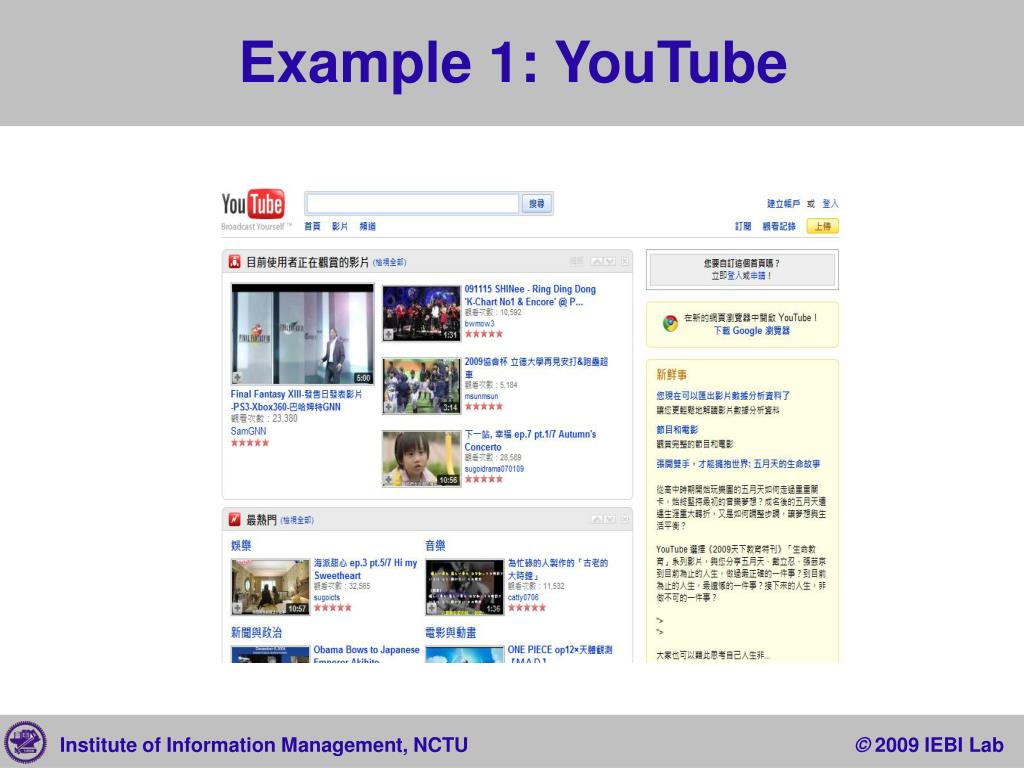
Task: Click 檢視全部 beside 'being watched' heading
Action: tap(389, 263)
